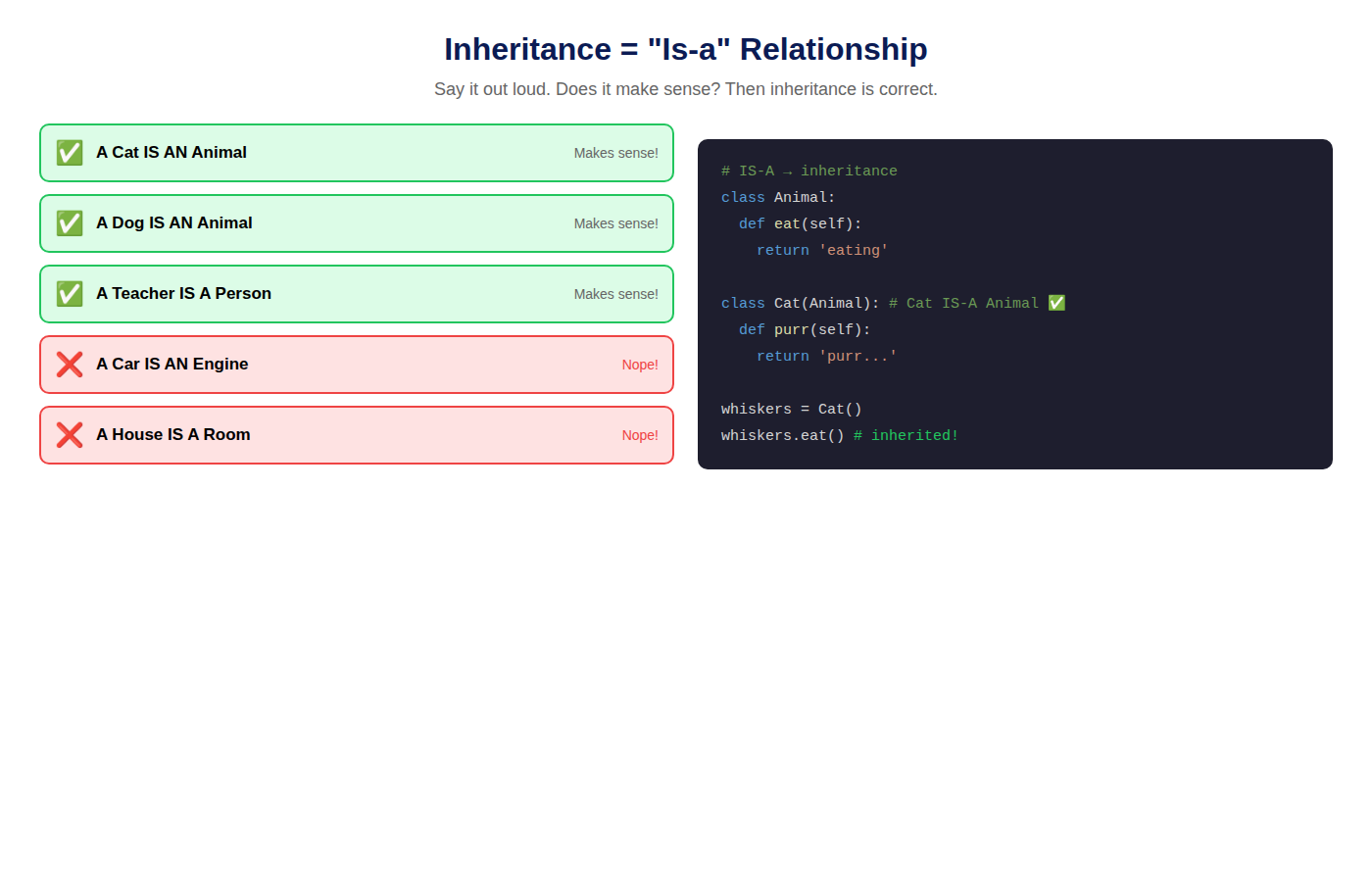Select the 'A Cat IS AN Animal' text

(171, 153)
